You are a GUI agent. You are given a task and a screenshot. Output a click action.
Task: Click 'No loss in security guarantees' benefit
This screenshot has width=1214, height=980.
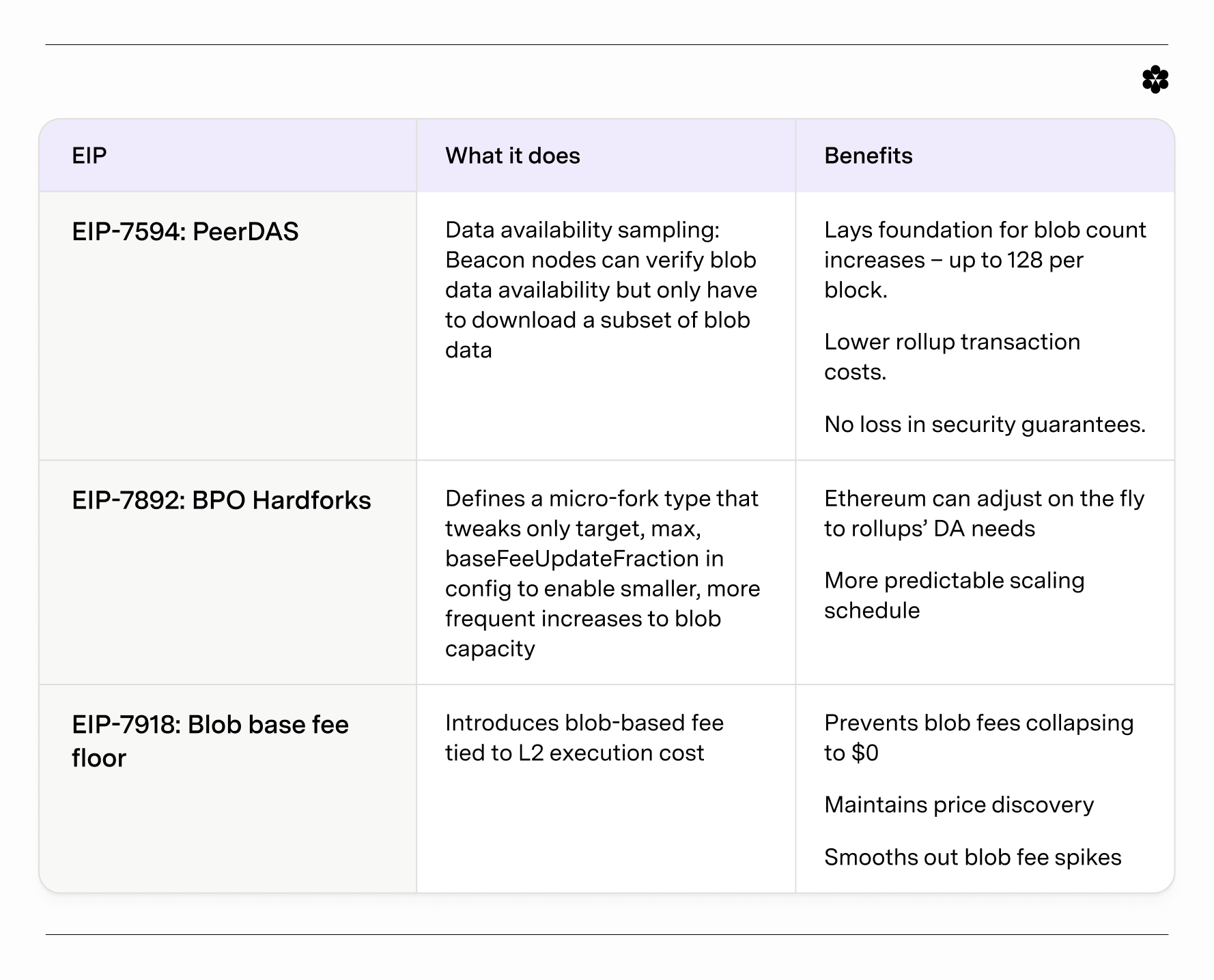(x=985, y=424)
